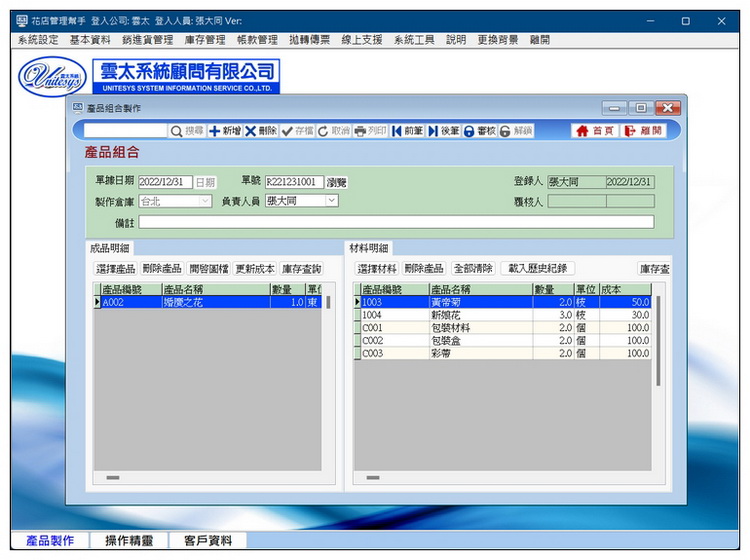Open the 負責人員 dropdown

332,201
